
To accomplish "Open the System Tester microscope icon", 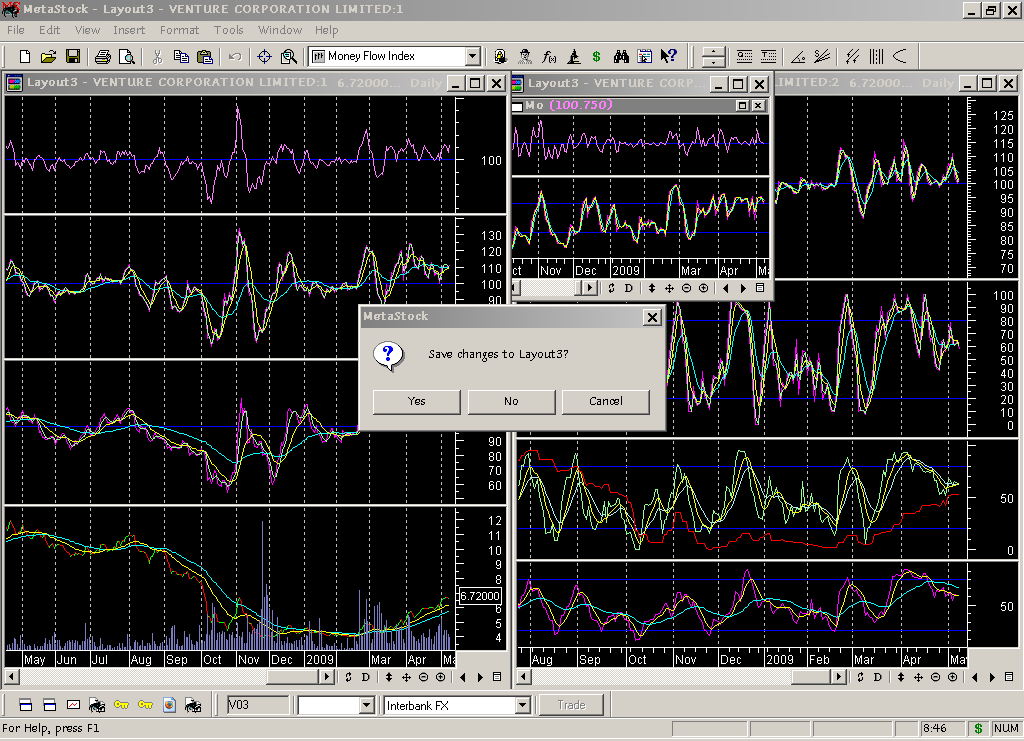I will coord(573,57).
